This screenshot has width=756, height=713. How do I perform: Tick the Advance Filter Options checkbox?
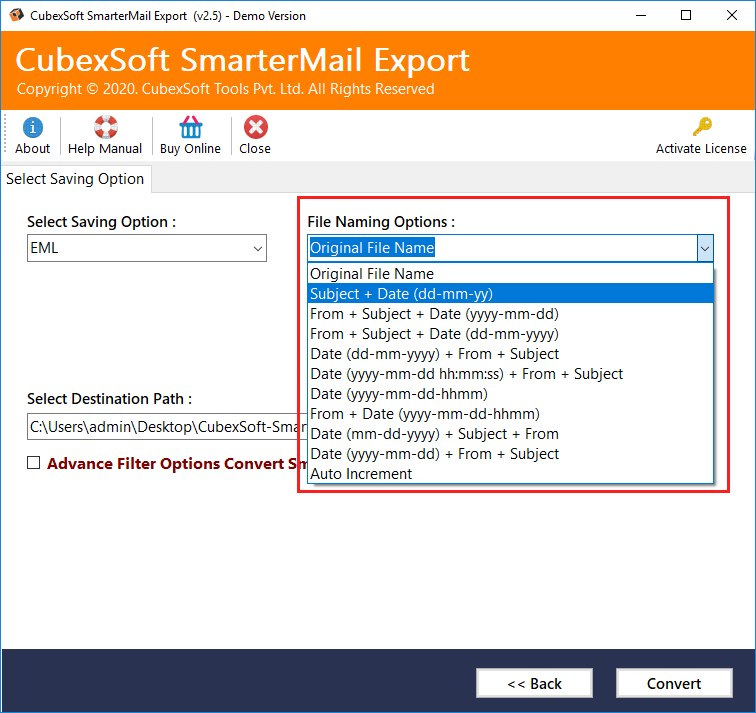[x=33, y=463]
